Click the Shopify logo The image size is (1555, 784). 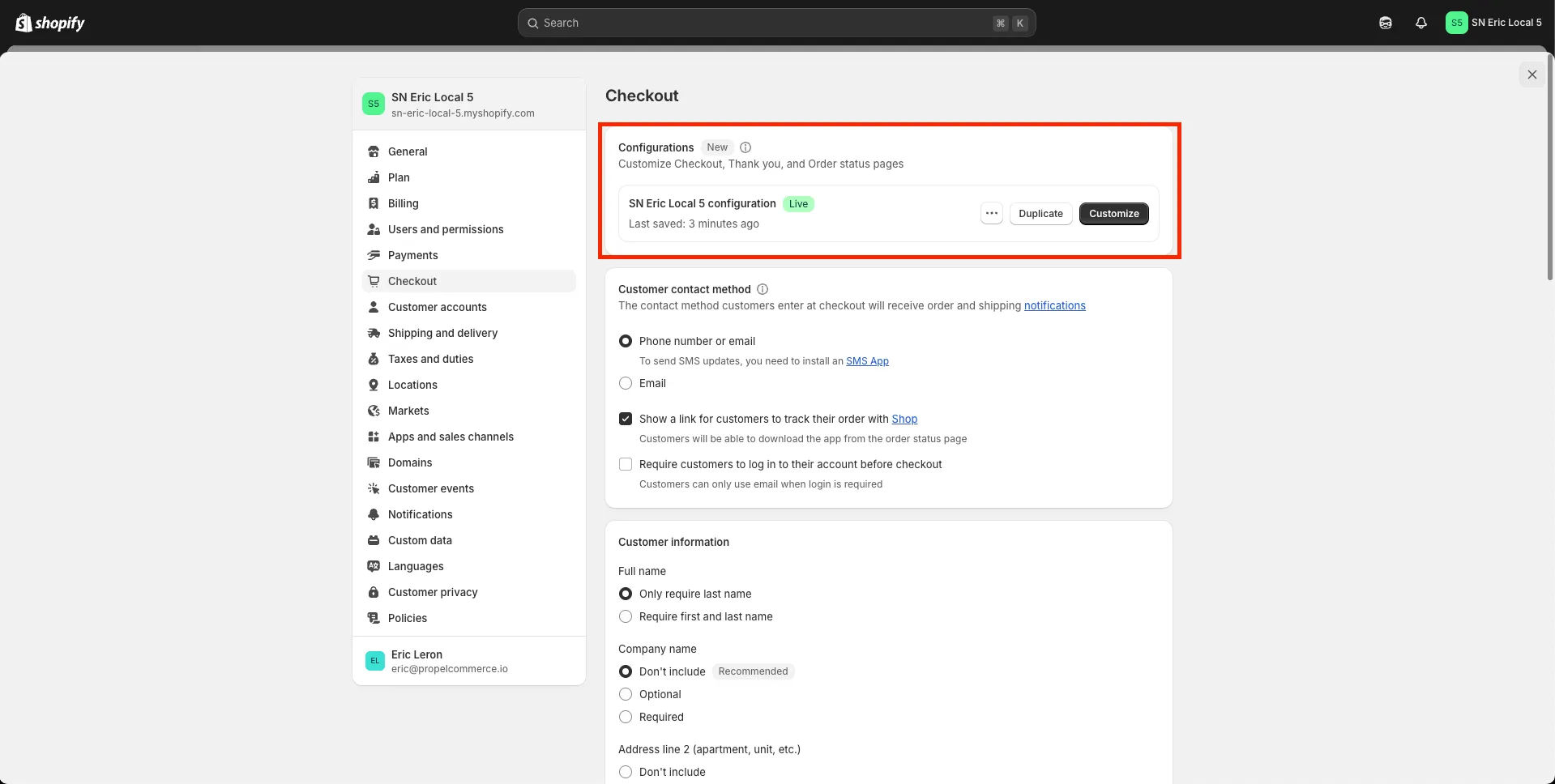click(50, 23)
